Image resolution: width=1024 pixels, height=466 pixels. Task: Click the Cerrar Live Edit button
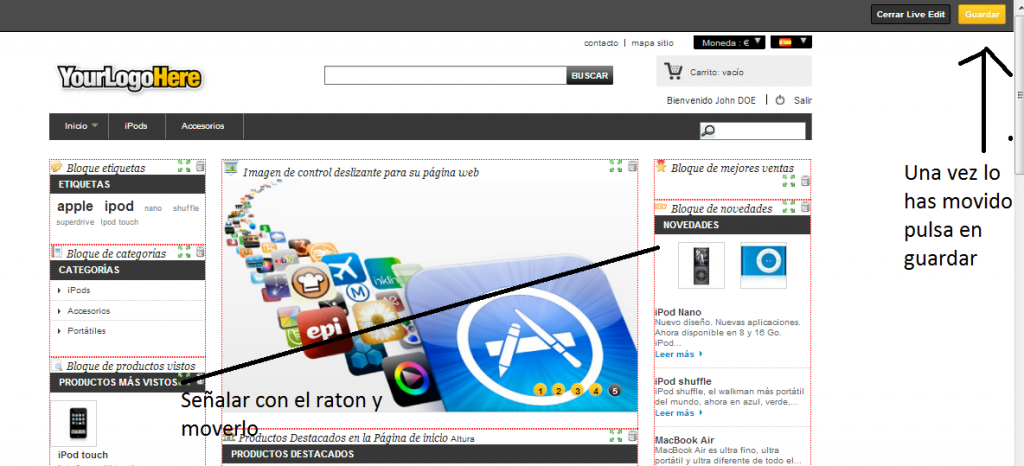tap(910, 15)
